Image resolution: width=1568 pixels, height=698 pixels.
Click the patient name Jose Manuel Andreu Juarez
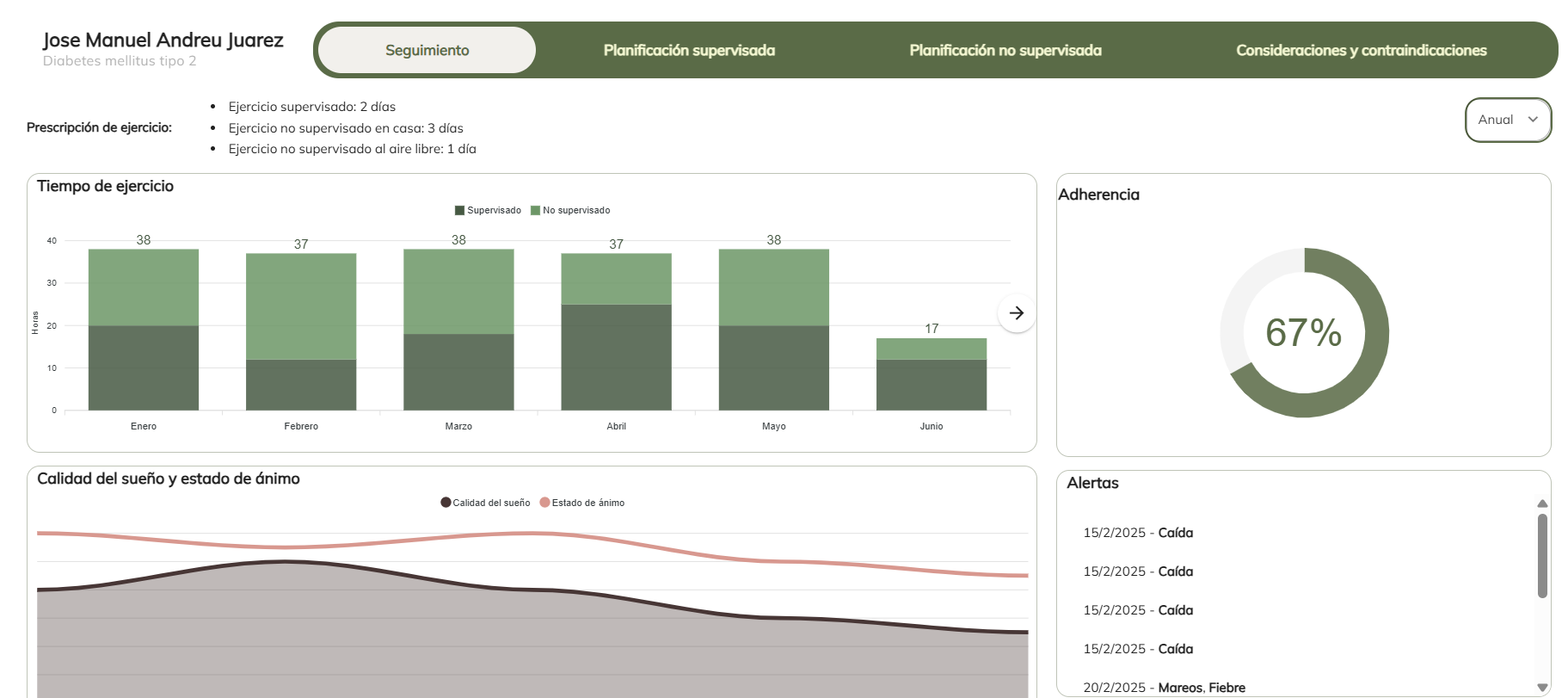click(x=163, y=40)
